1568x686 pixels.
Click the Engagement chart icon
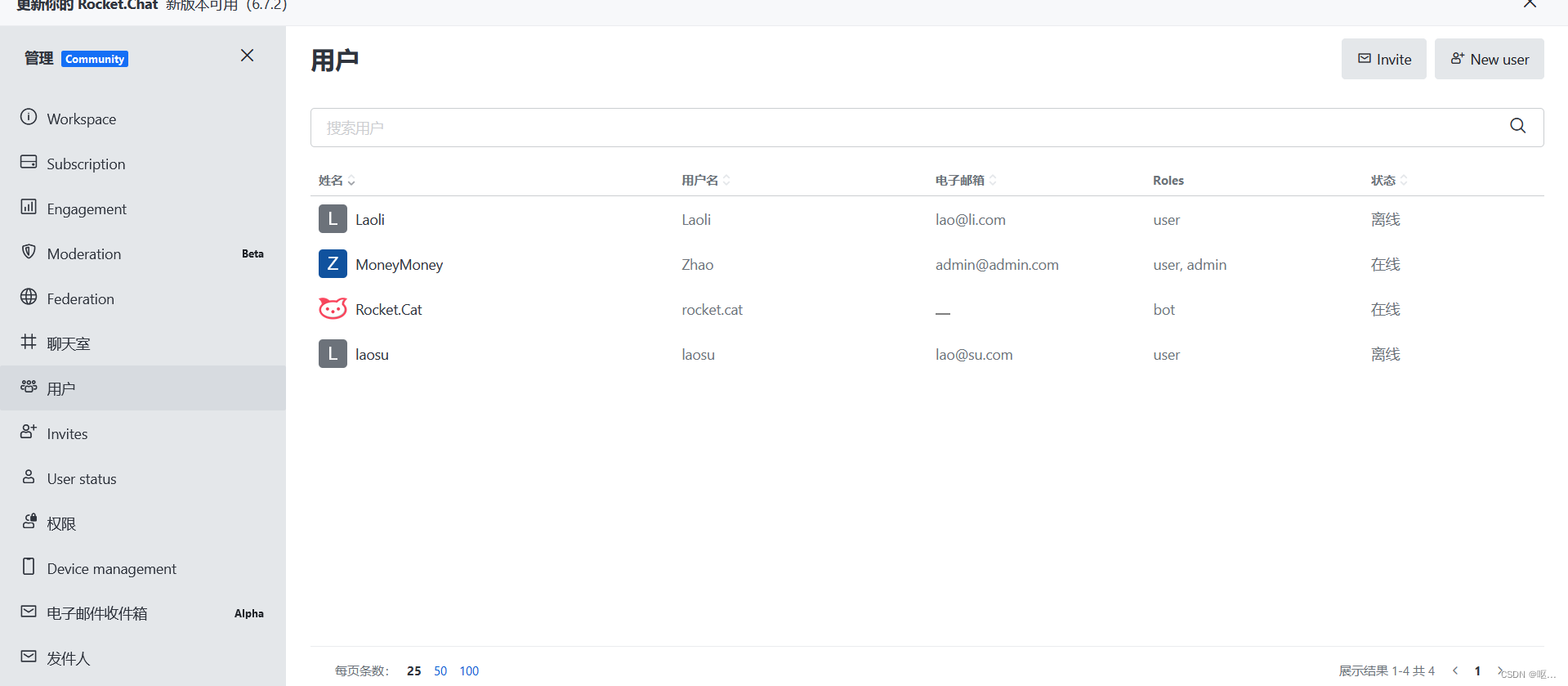click(29, 207)
